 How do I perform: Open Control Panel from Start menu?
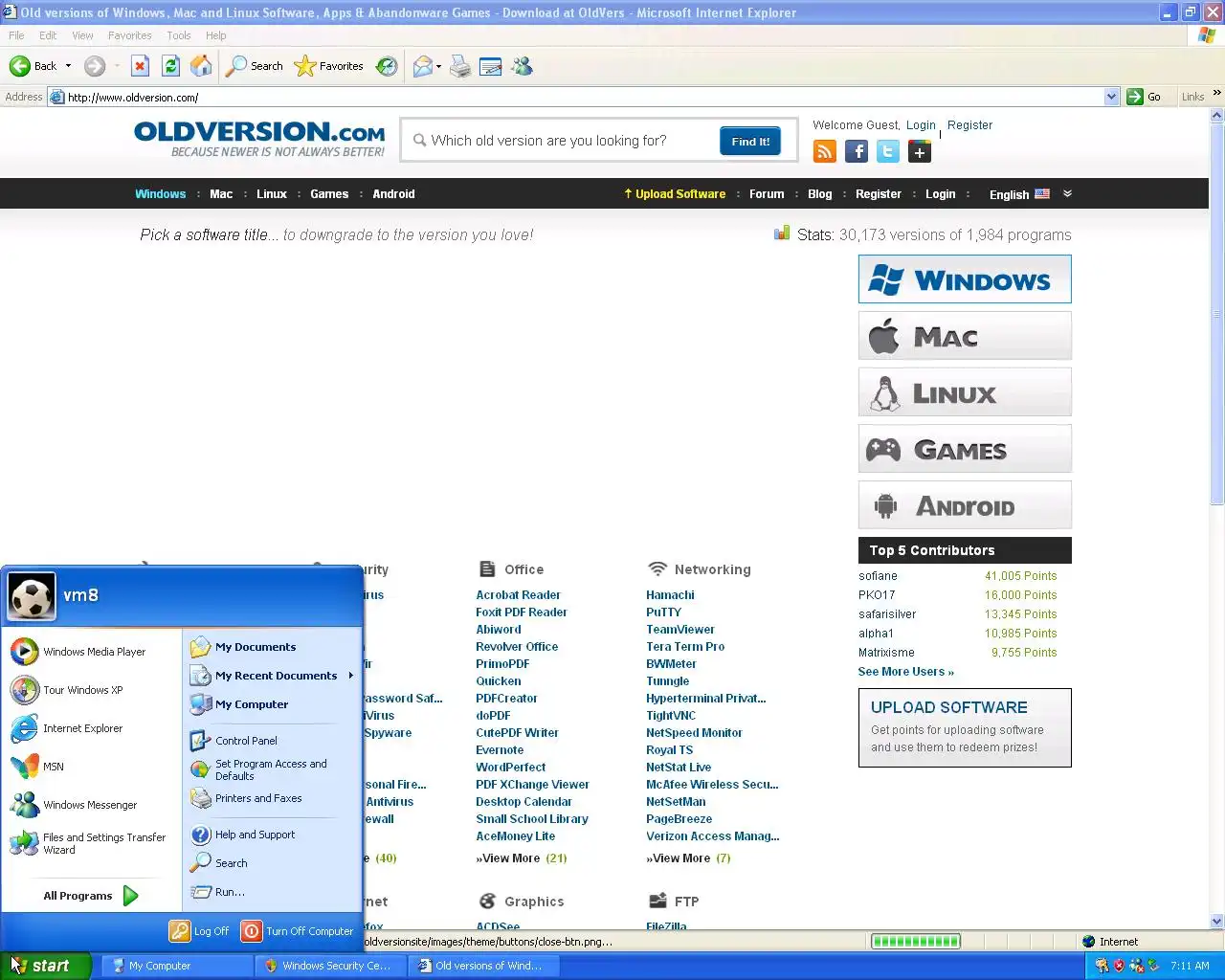(272, 741)
